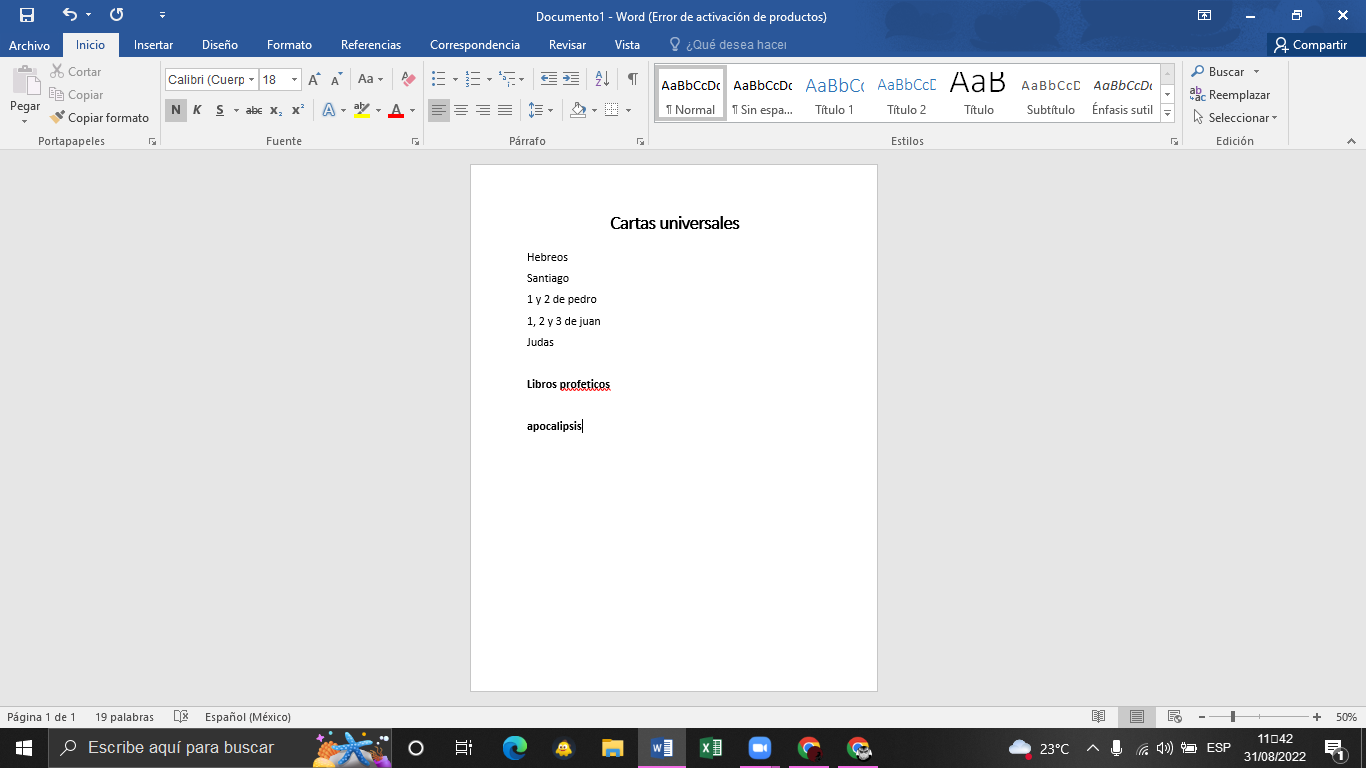Toggle strikethrough (abc) formatting
This screenshot has width=1366, height=768.
point(254,110)
